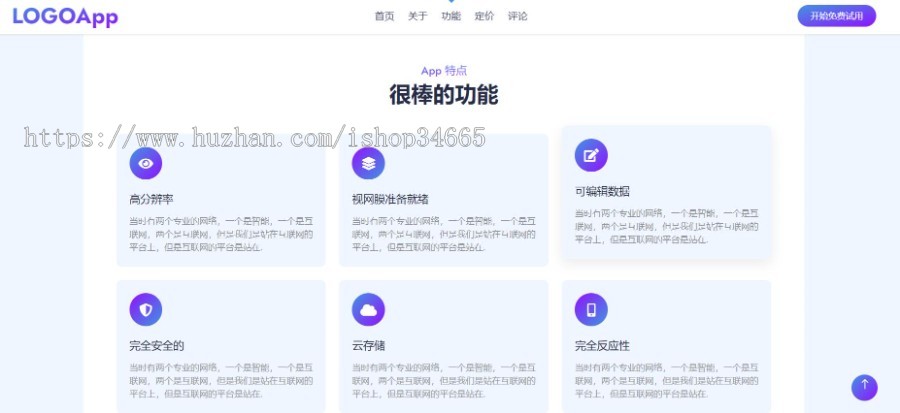The image size is (900, 413).
Task: Click the description under 完全安全的
Action: click(221, 380)
